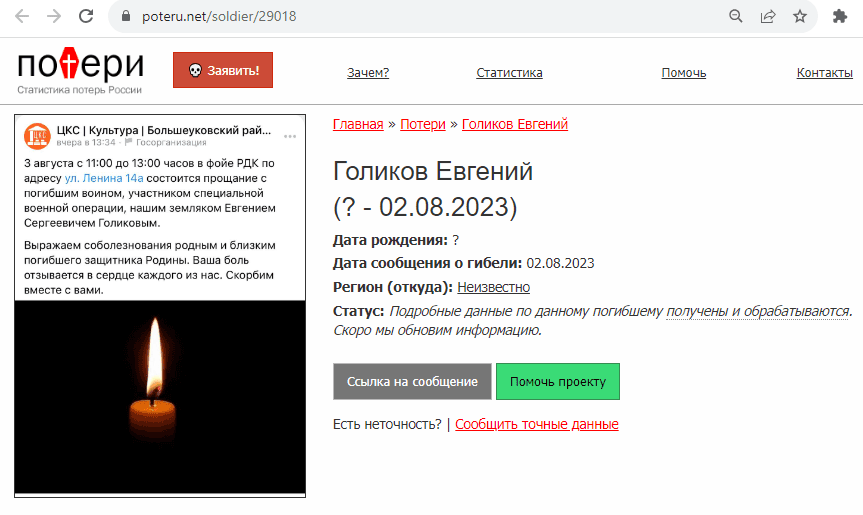
Task: Bookmark this page with star icon
Action: 800,16
